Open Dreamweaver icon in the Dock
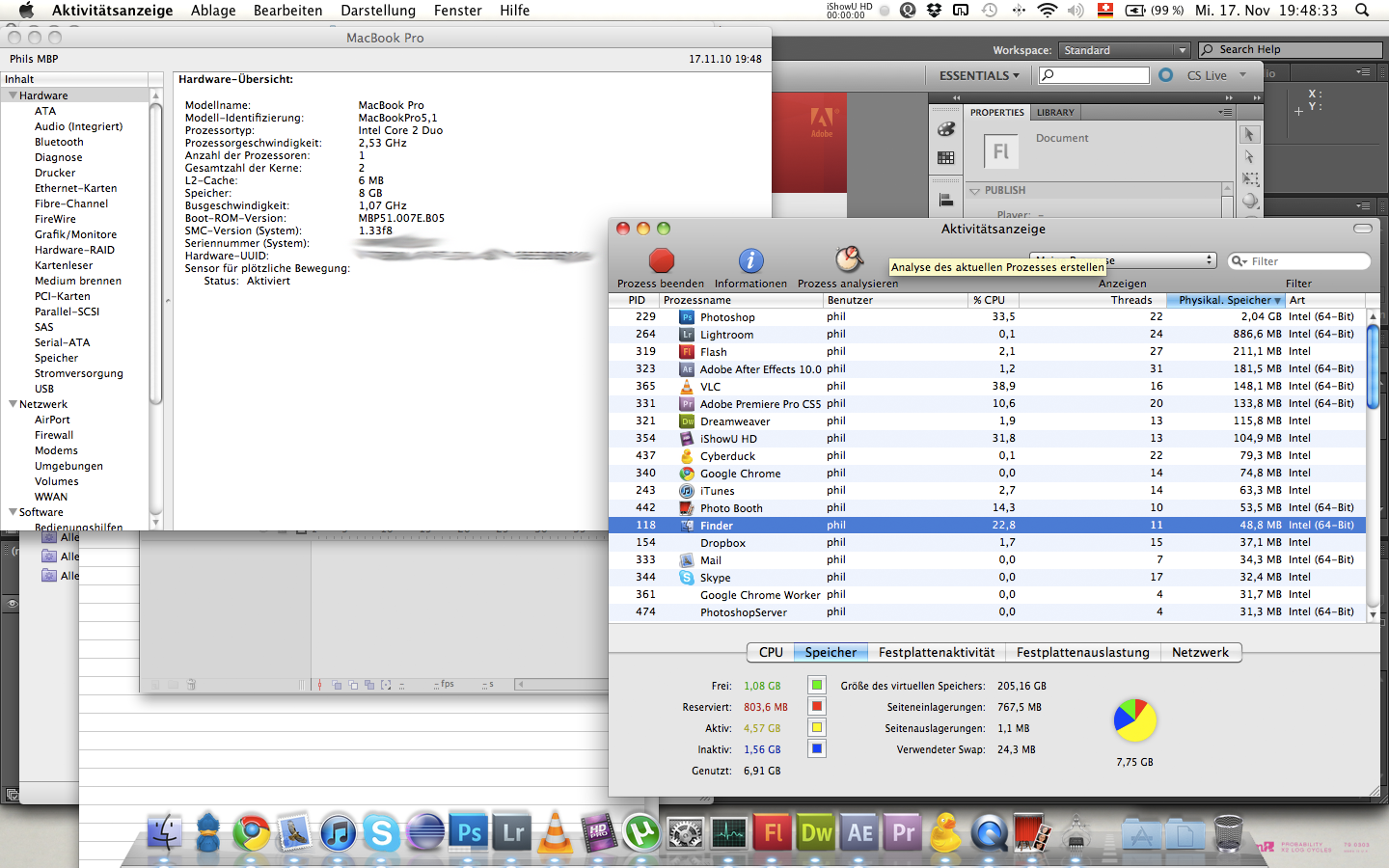 [x=816, y=832]
